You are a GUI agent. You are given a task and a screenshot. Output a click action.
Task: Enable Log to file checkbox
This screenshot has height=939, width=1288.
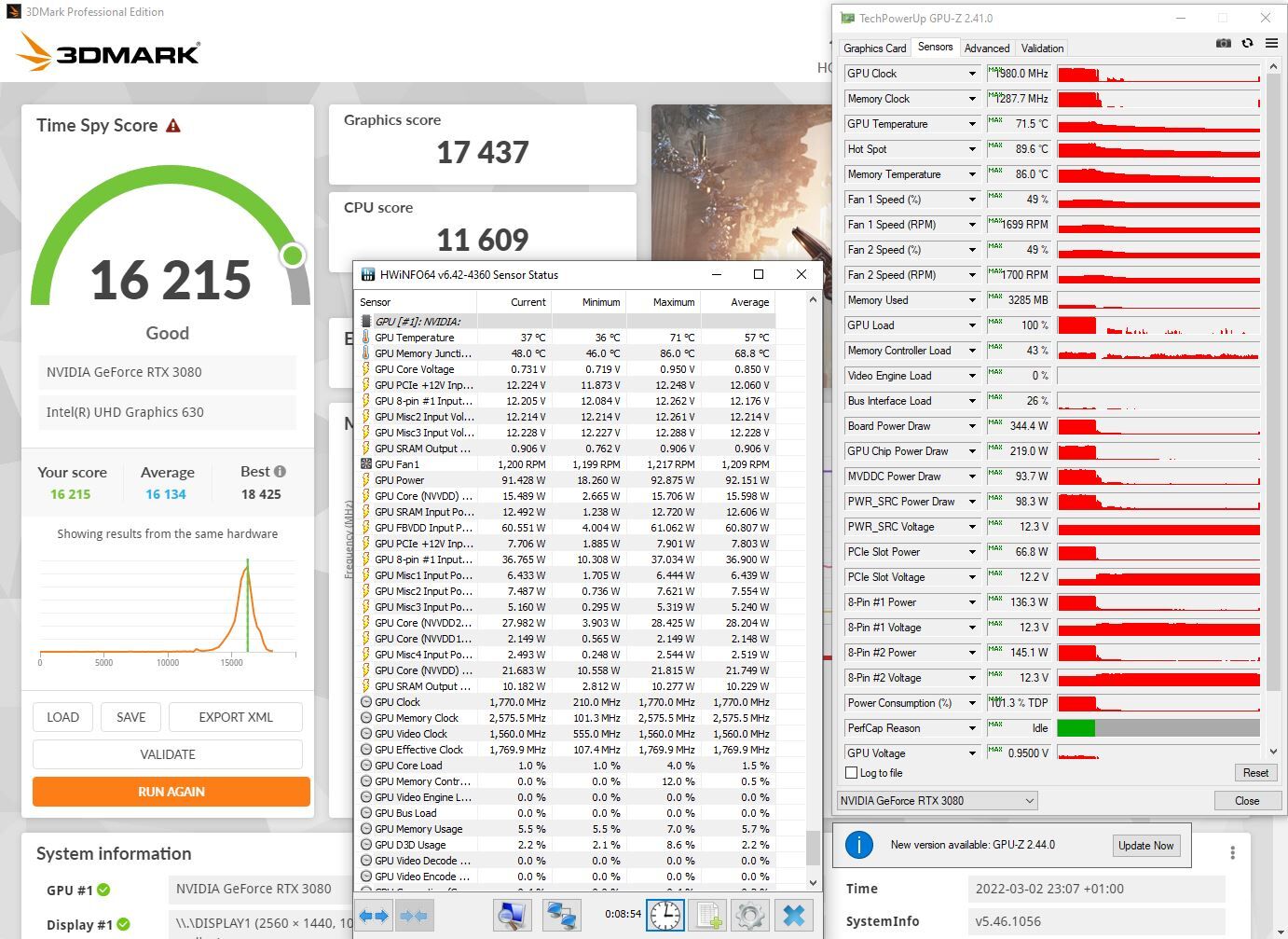point(851,772)
